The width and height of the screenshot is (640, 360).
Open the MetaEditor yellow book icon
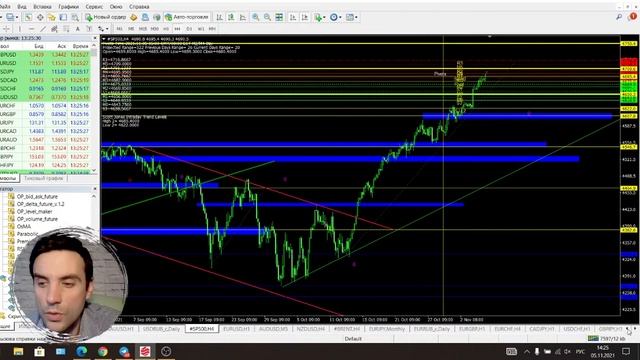click(x=133, y=17)
